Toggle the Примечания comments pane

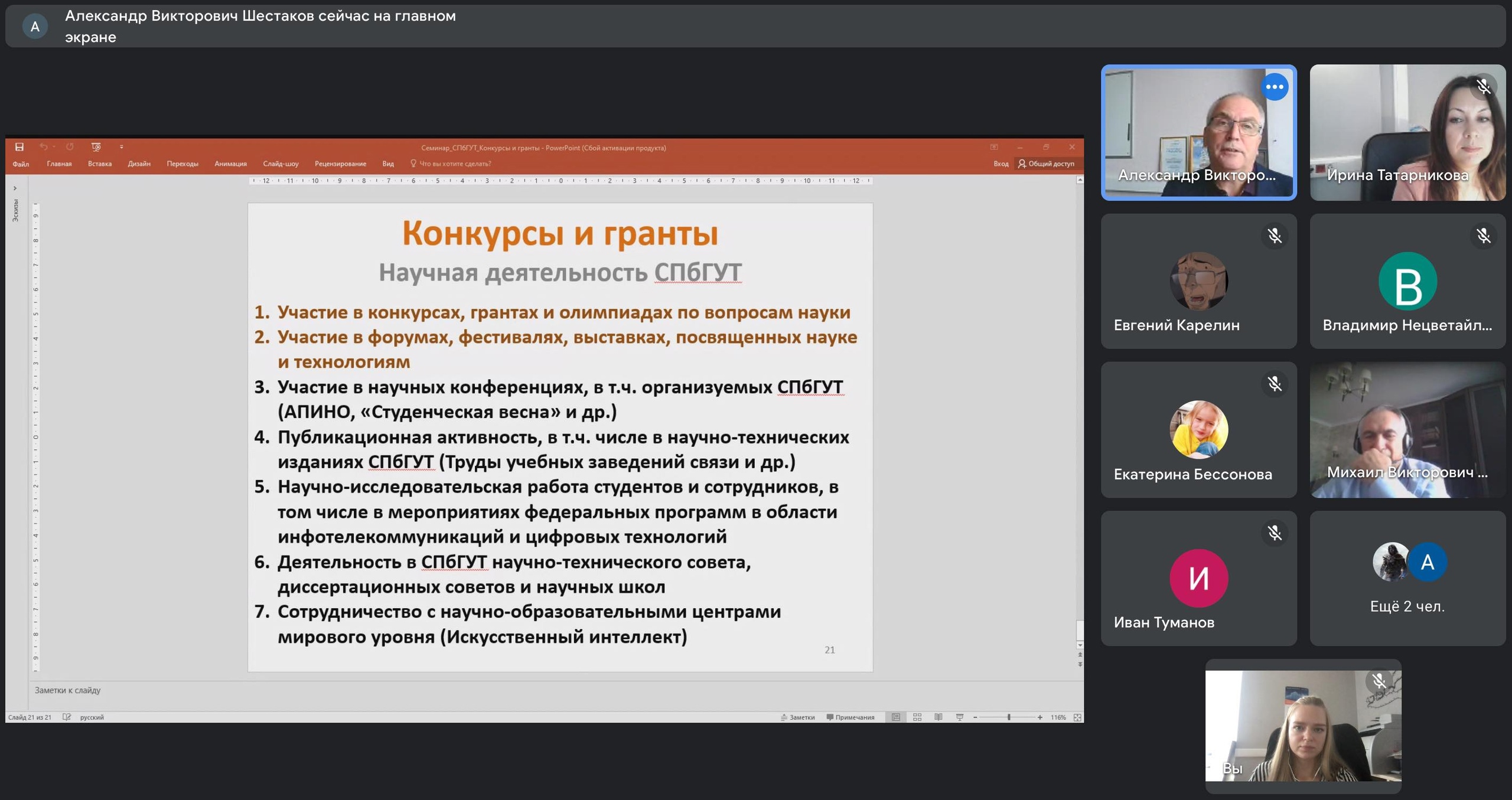click(x=850, y=717)
